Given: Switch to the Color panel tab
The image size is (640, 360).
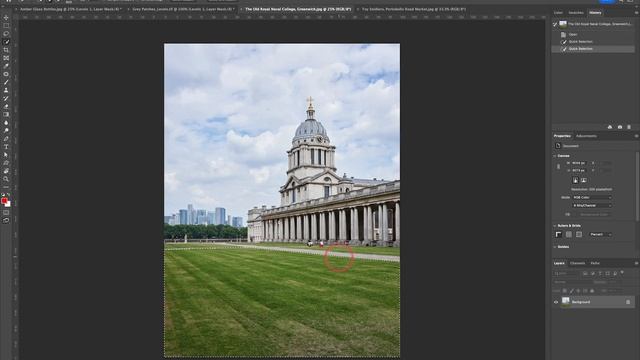Looking at the screenshot, I should [x=558, y=13].
